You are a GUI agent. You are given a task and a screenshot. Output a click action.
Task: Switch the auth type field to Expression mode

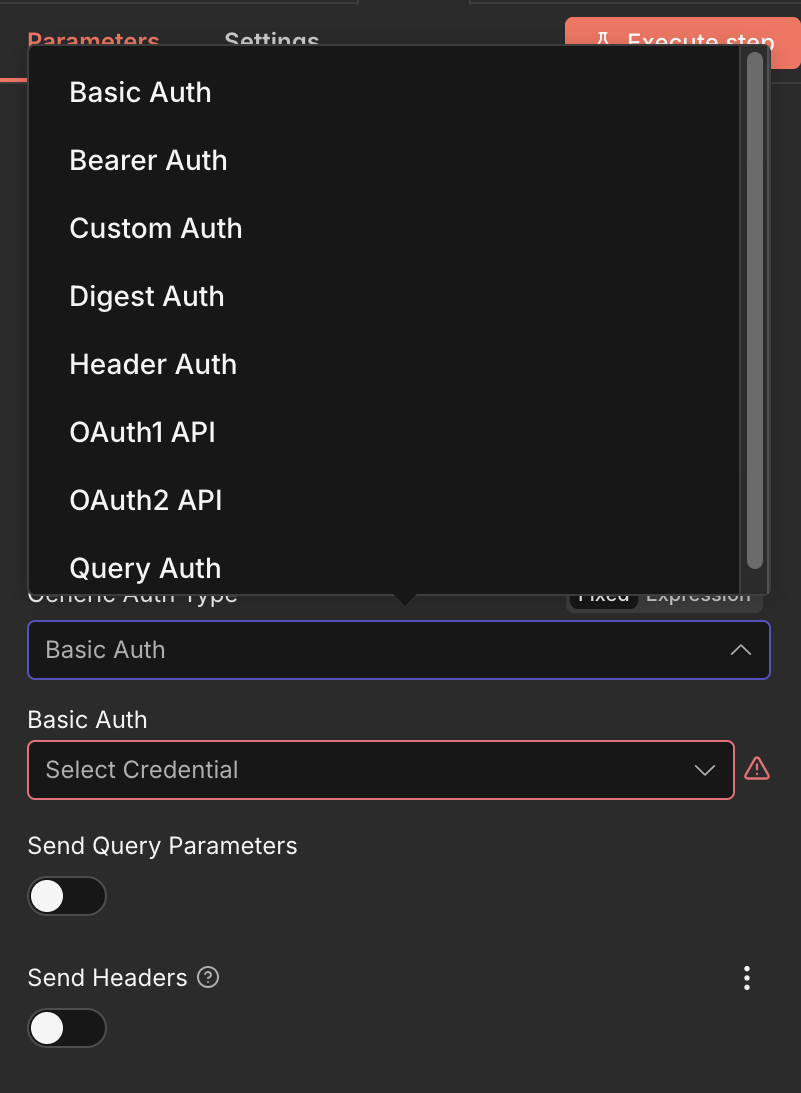(698, 596)
